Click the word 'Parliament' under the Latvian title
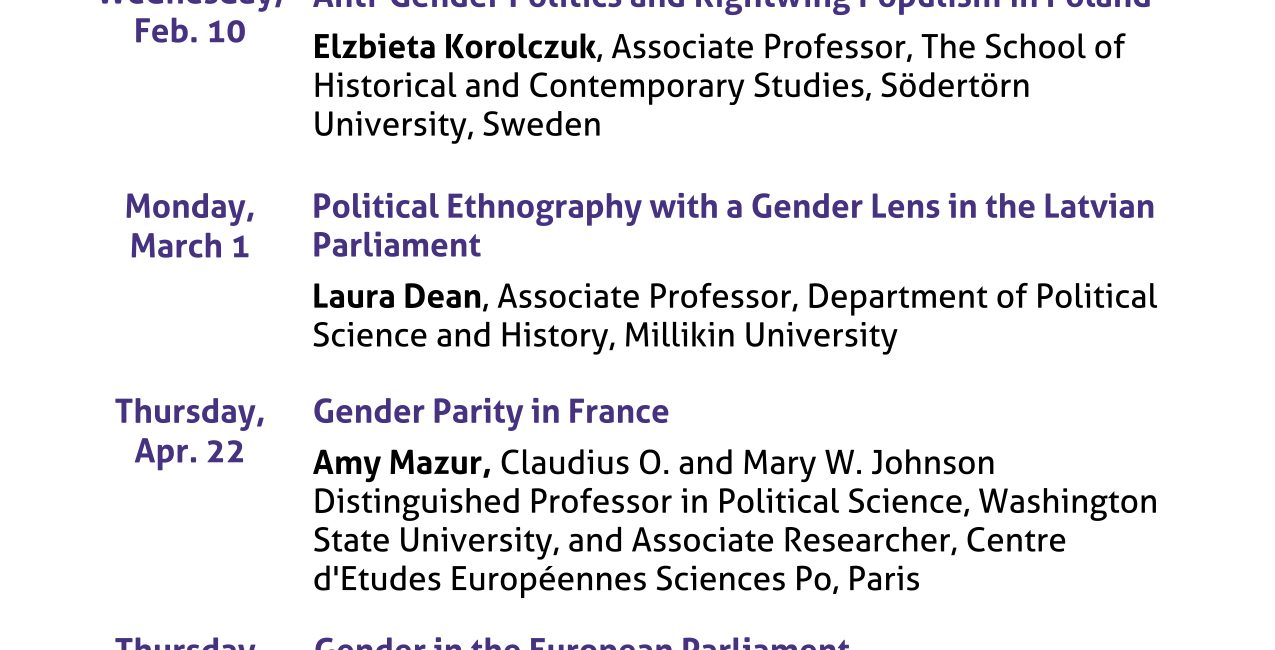 pyautogui.click(x=396, y=246)
